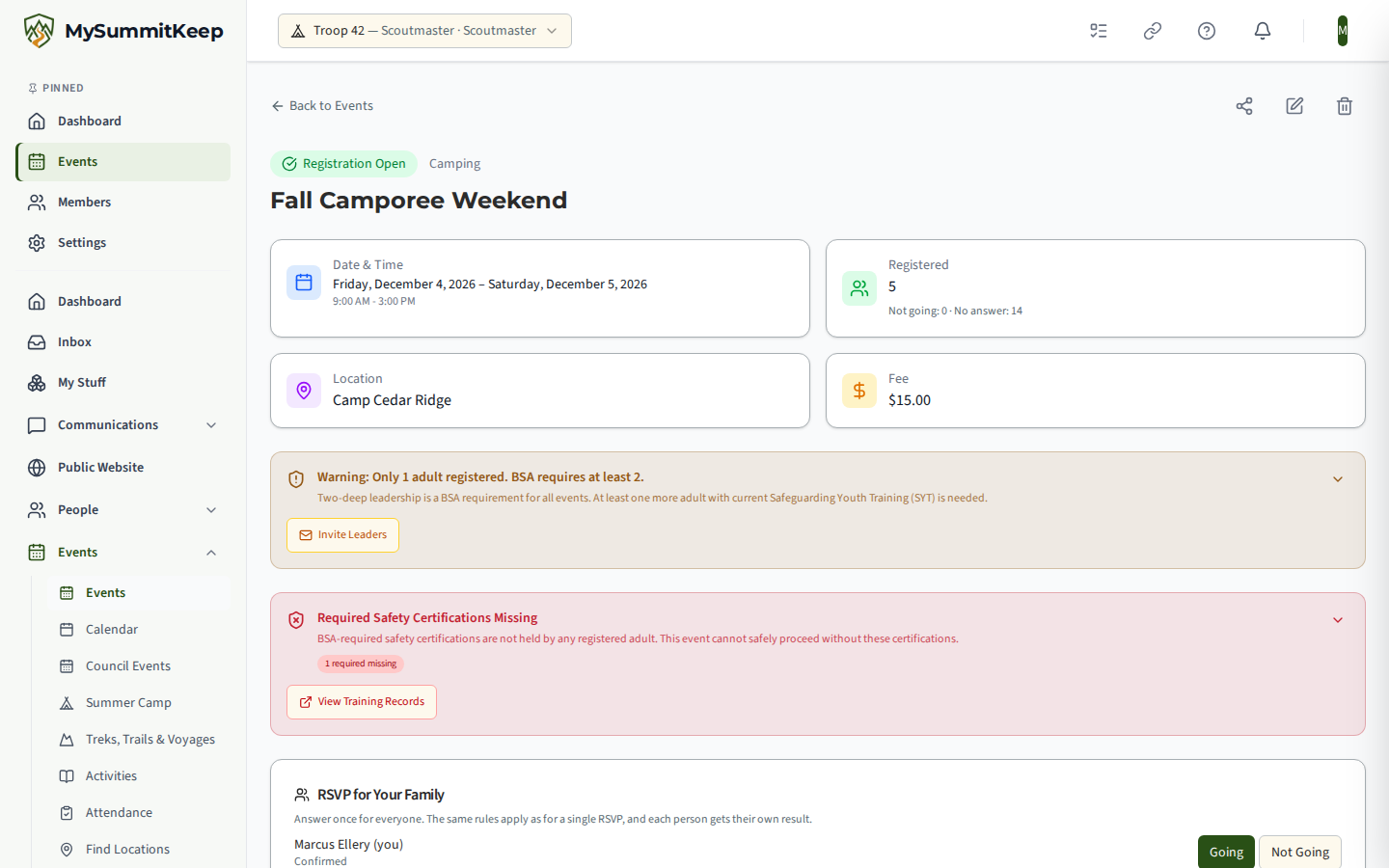Image resolution: width=1389 pixels, height=868 pixels.
Task: Click the user avatar in the top bar
Action: click(1343, 31)
